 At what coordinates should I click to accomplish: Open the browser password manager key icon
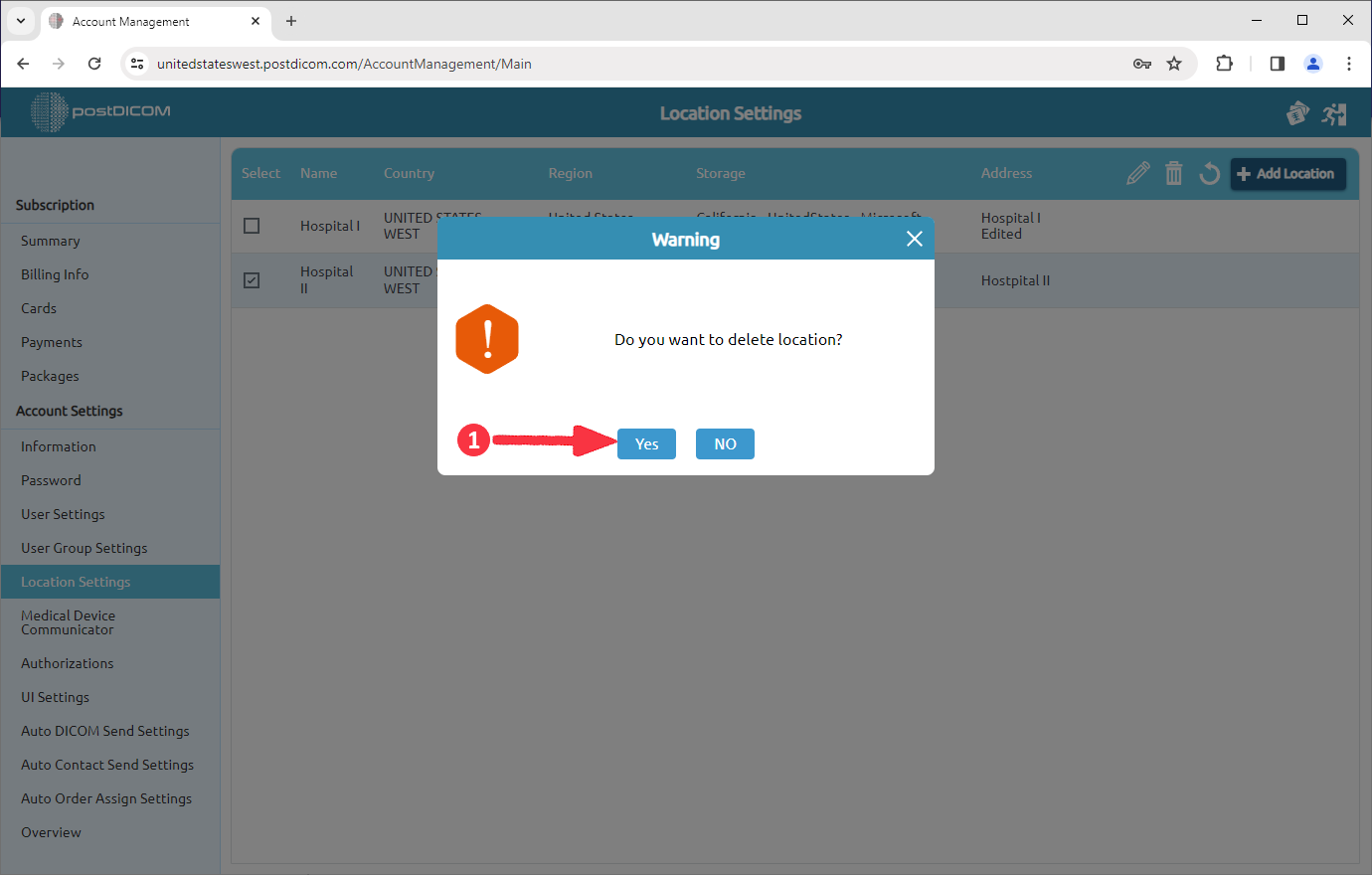(x=1142, y=63)
